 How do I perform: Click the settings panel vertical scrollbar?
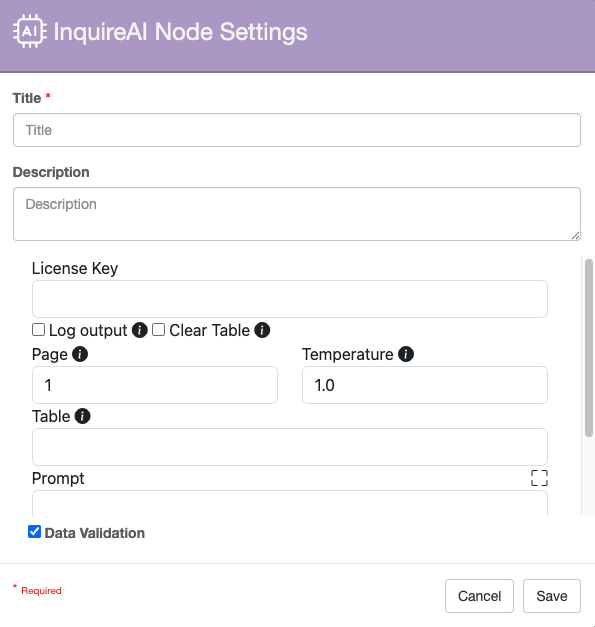[x=589, y=348]
